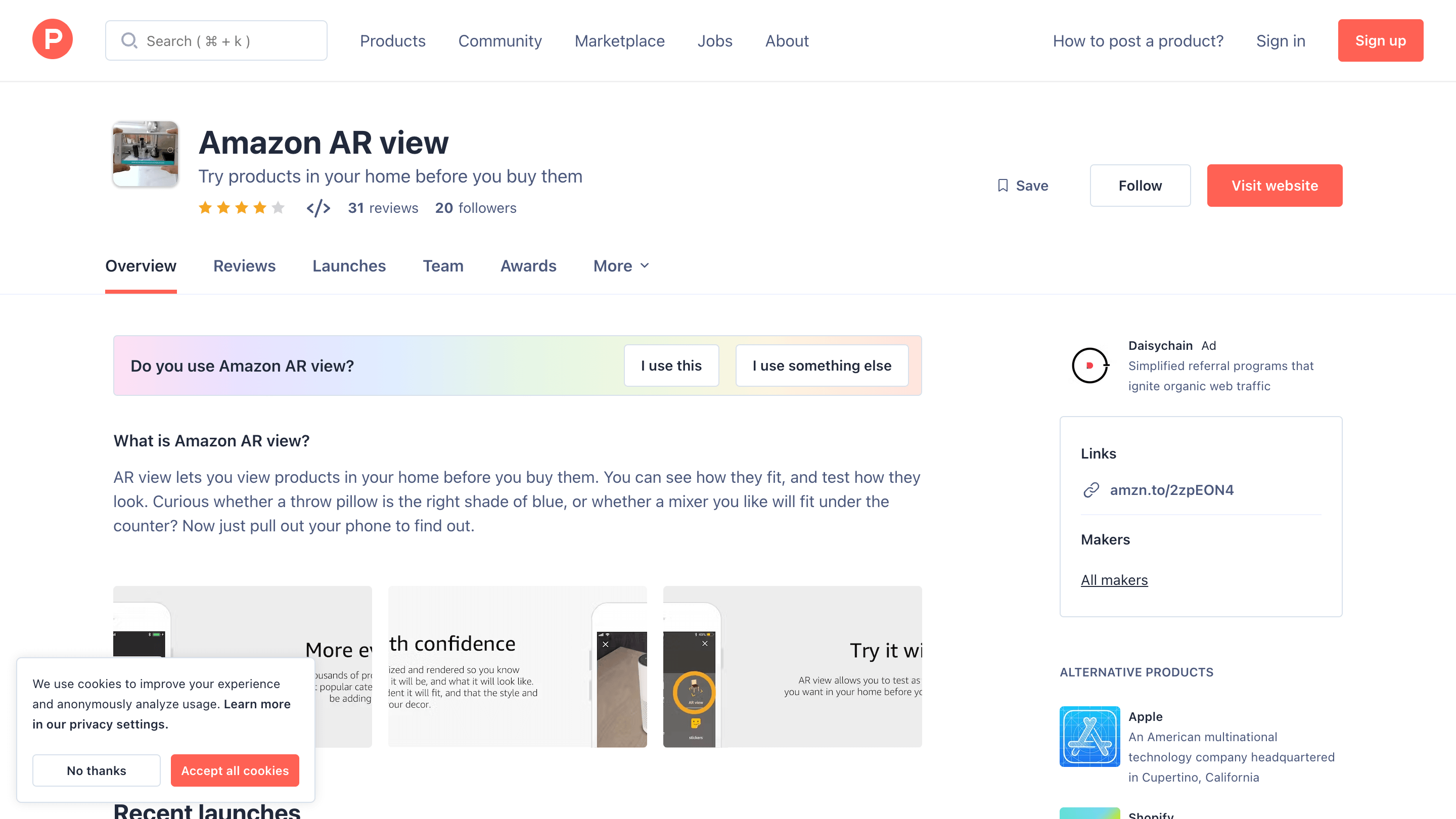Click the Product Hunt logo

(x=52, y=39)
